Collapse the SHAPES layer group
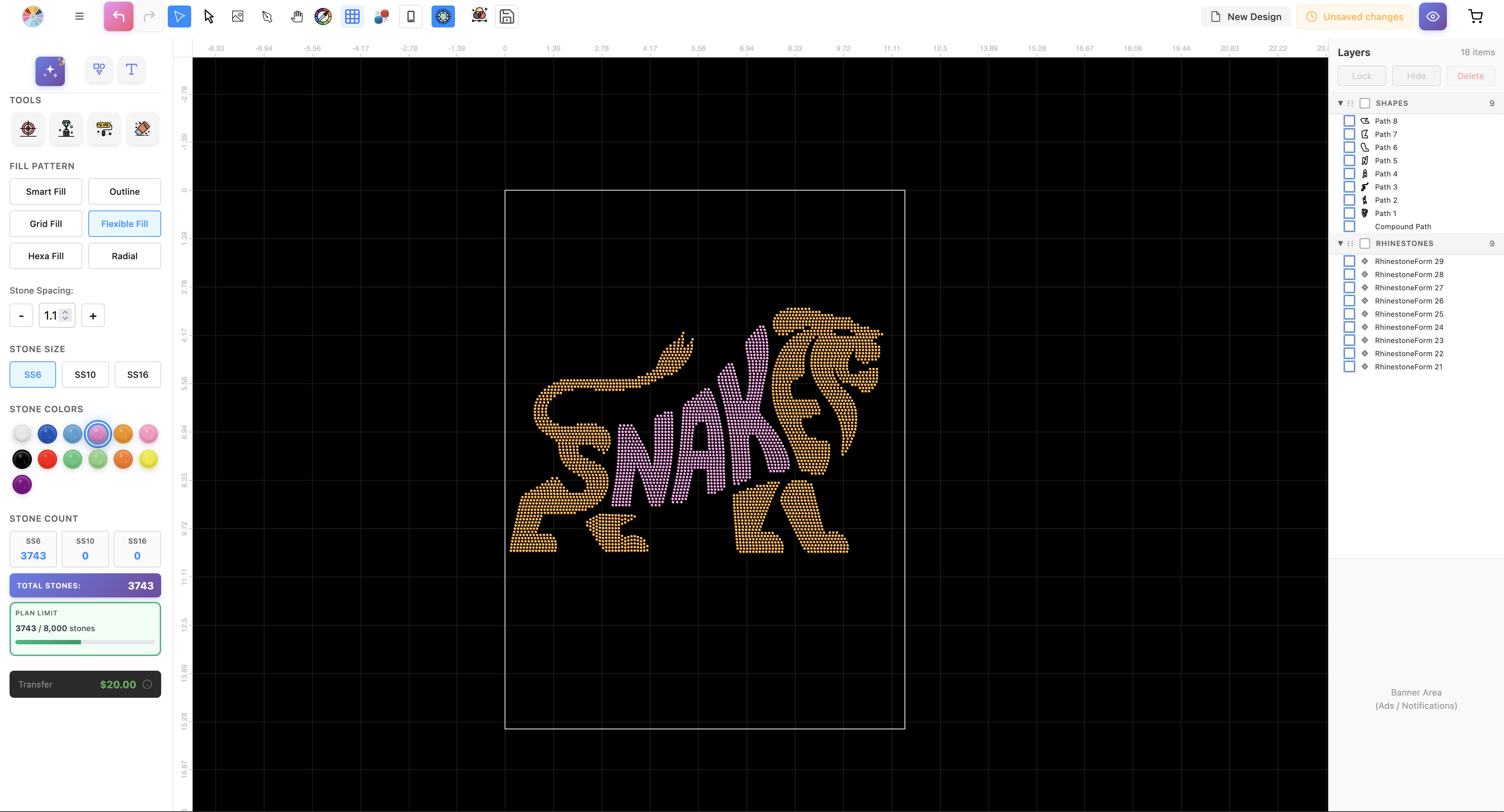Viewport: 1504px width, 812px height. 1340,103
